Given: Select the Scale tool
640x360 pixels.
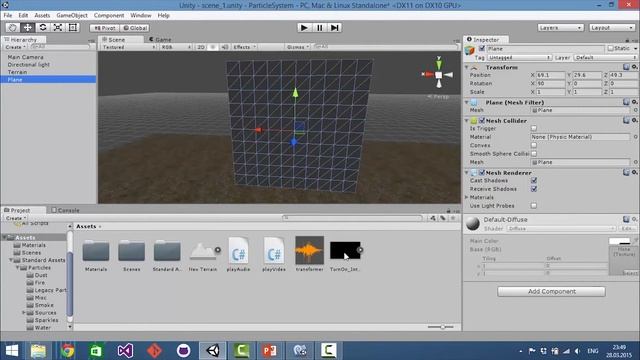Looking at the screenshot, I should pos(58,27).
